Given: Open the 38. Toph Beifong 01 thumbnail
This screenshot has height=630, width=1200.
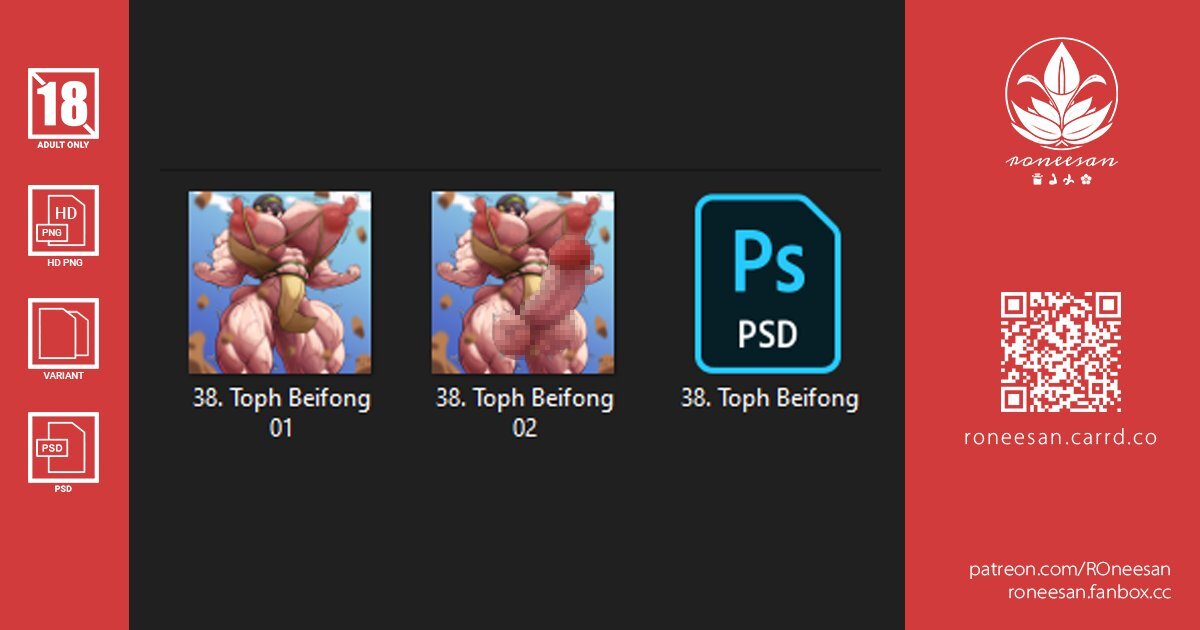Looking at the screenshot, I should click(280, 283).
